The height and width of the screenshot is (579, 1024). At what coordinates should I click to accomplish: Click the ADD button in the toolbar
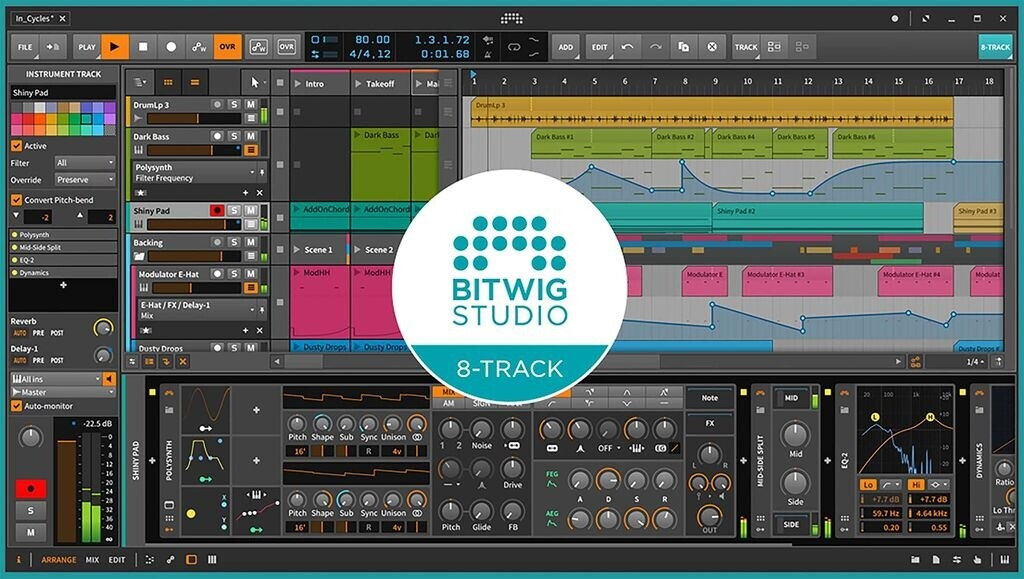tap(566, 46)
